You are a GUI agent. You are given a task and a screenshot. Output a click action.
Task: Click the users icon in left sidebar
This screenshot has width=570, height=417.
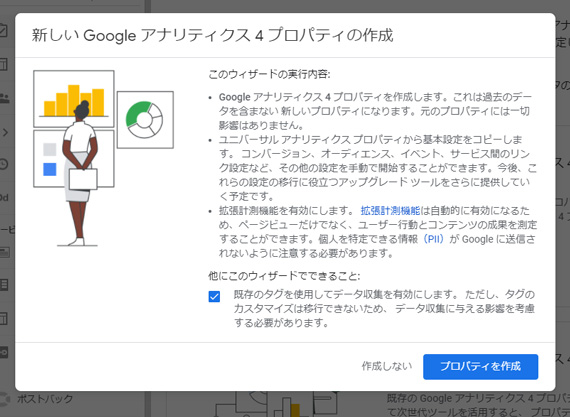pyautogui.click(x=4, y=98)
